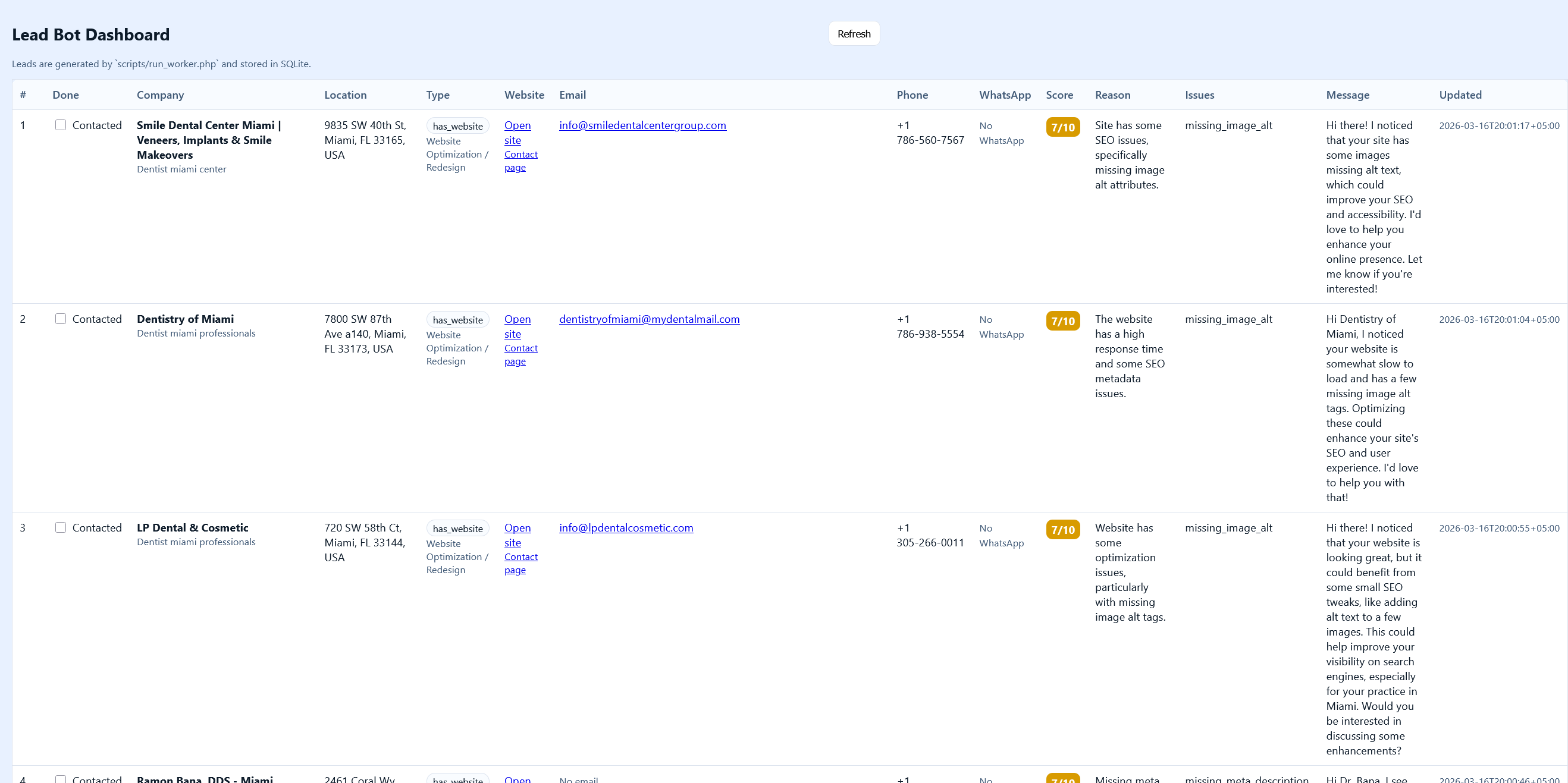1568x783 pixels.
Task: Click the has_website badge on Dentistry of Miami
Action: pyautogui.click(x=457, y=319)
